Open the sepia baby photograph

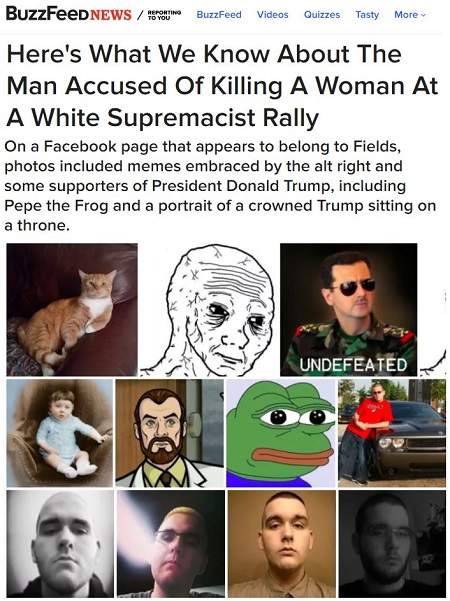pos(60,433)
